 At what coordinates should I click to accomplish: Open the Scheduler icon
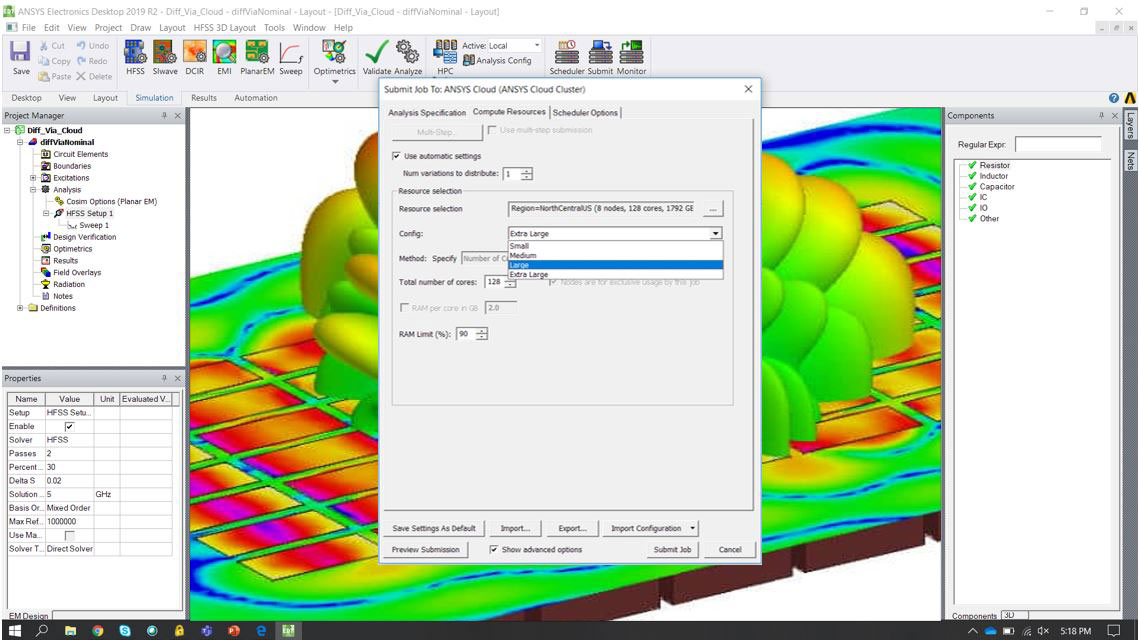pyautogui.click(x=567, y=57)
